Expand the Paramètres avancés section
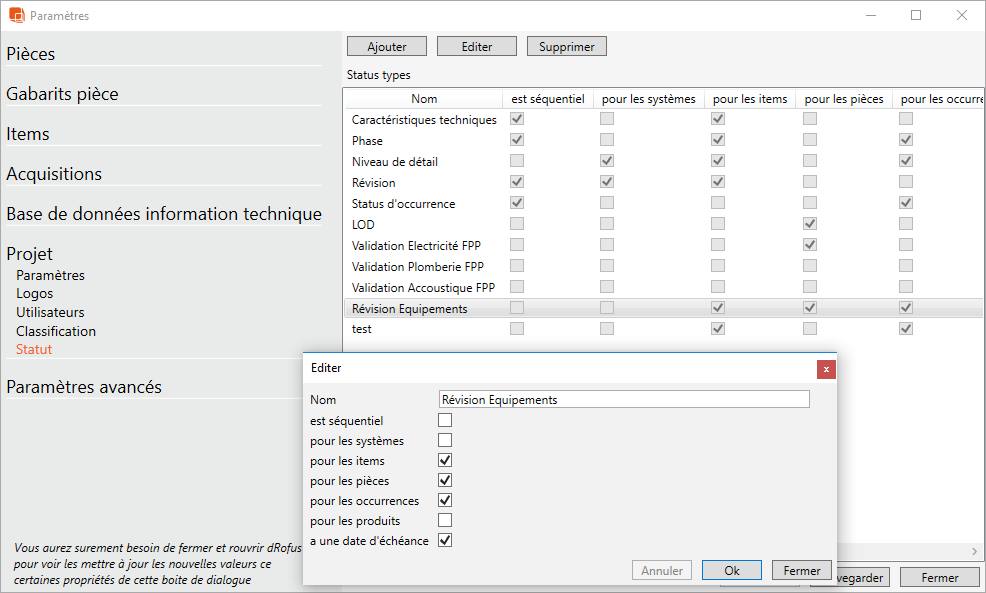 [x=84, y=387]
